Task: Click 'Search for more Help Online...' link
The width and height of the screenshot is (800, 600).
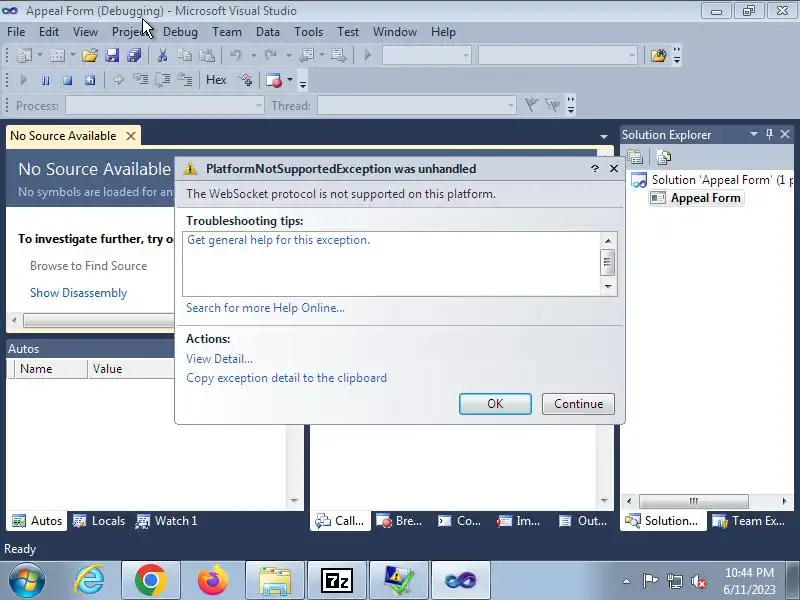Action: point(265,308)
